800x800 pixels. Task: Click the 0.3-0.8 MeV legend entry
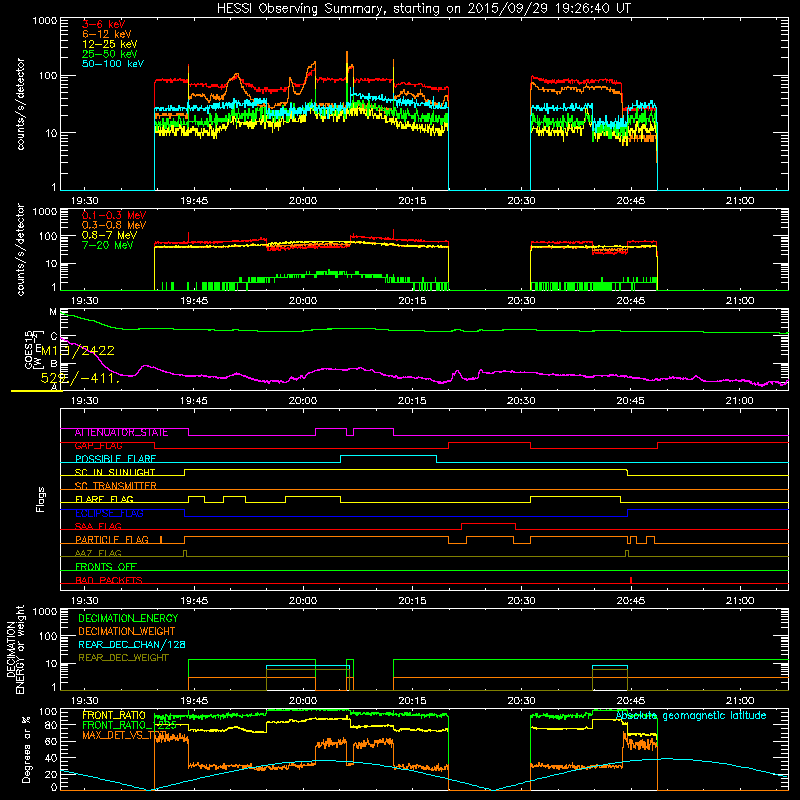pos(114,225)
